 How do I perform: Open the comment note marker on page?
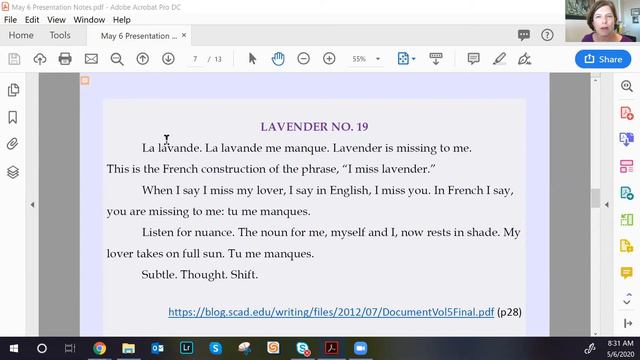pos(85,80)
